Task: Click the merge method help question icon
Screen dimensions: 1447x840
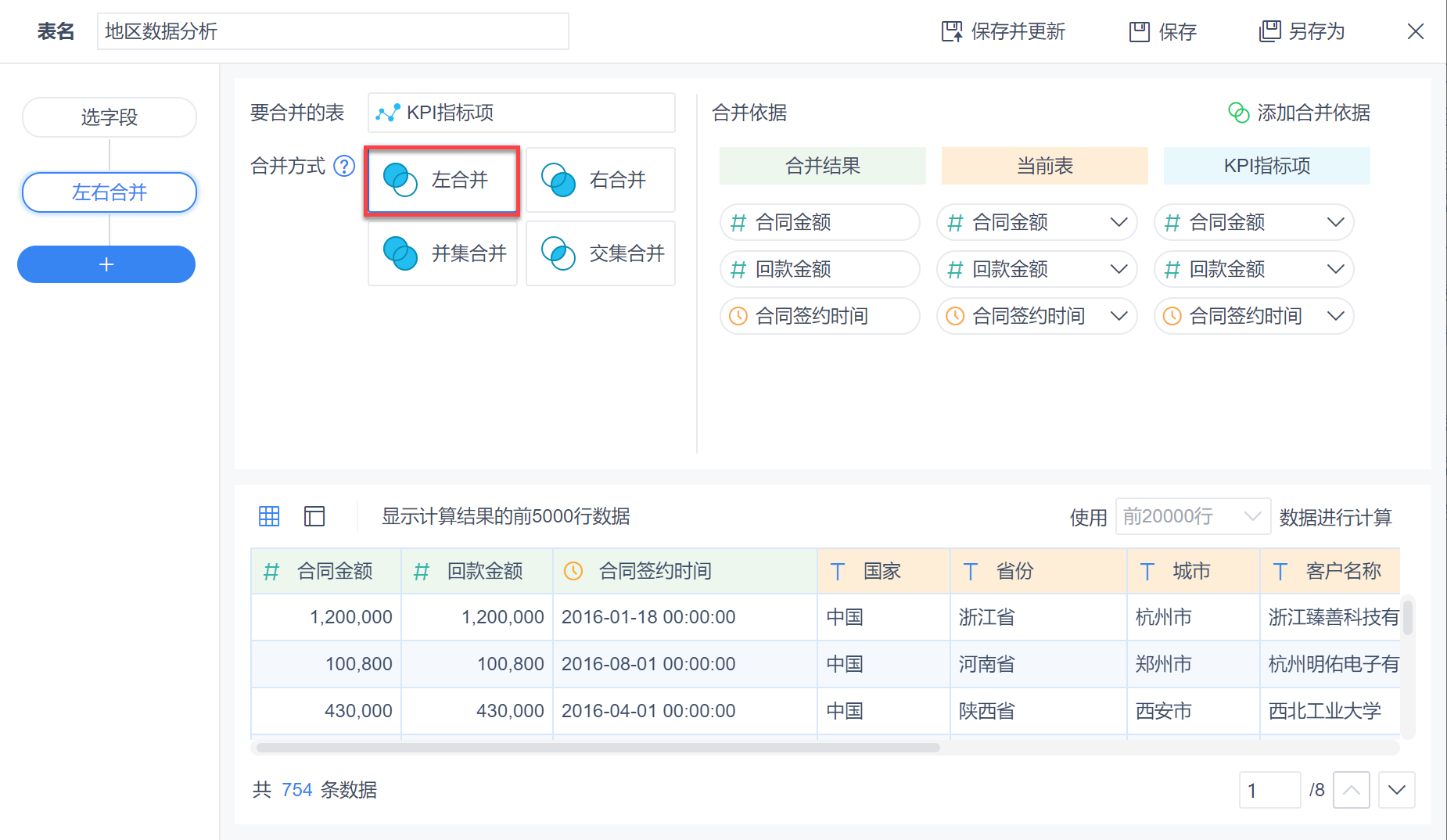Action: pos(344,166)
